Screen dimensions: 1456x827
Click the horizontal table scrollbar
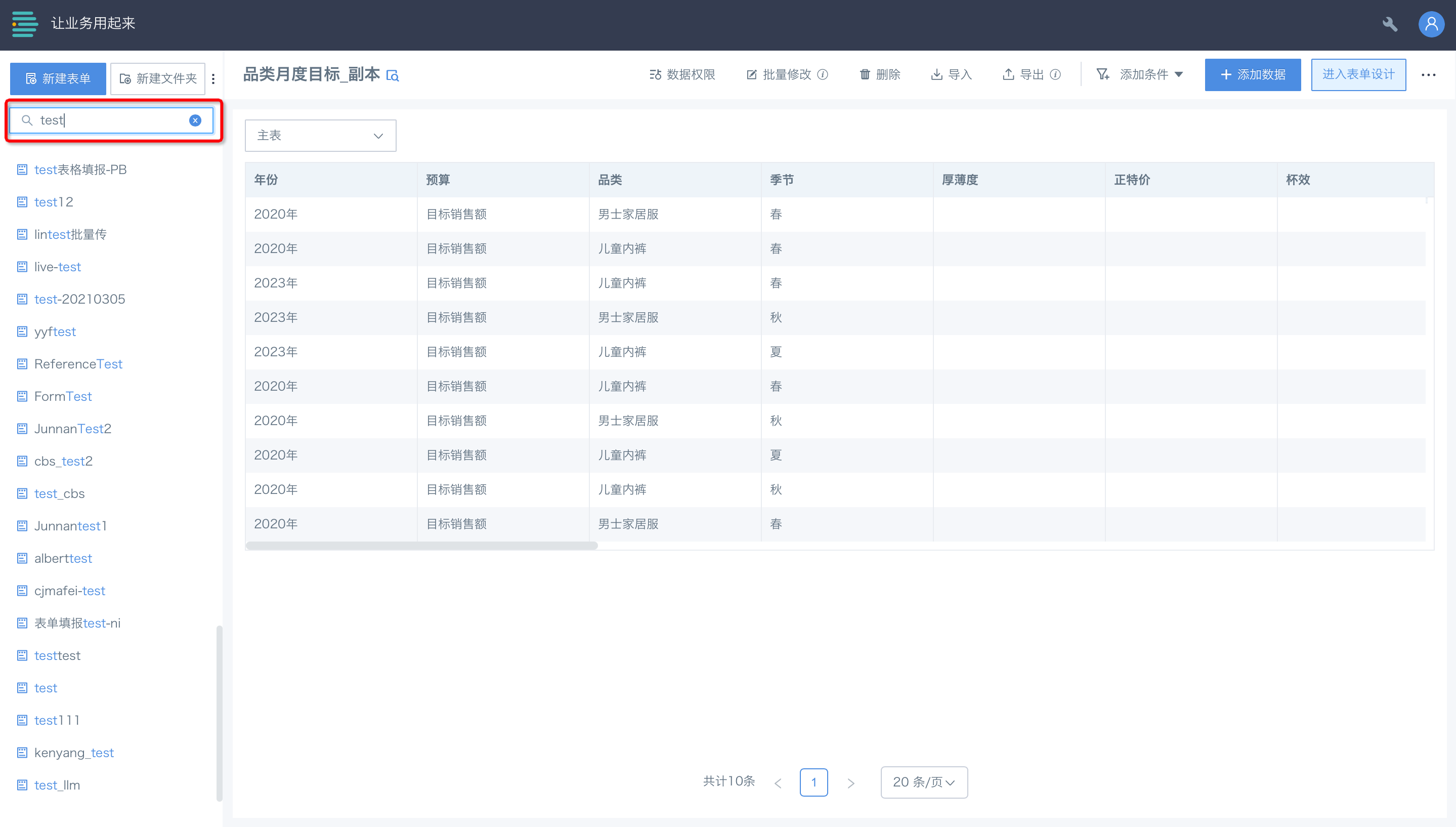(421, 545)
